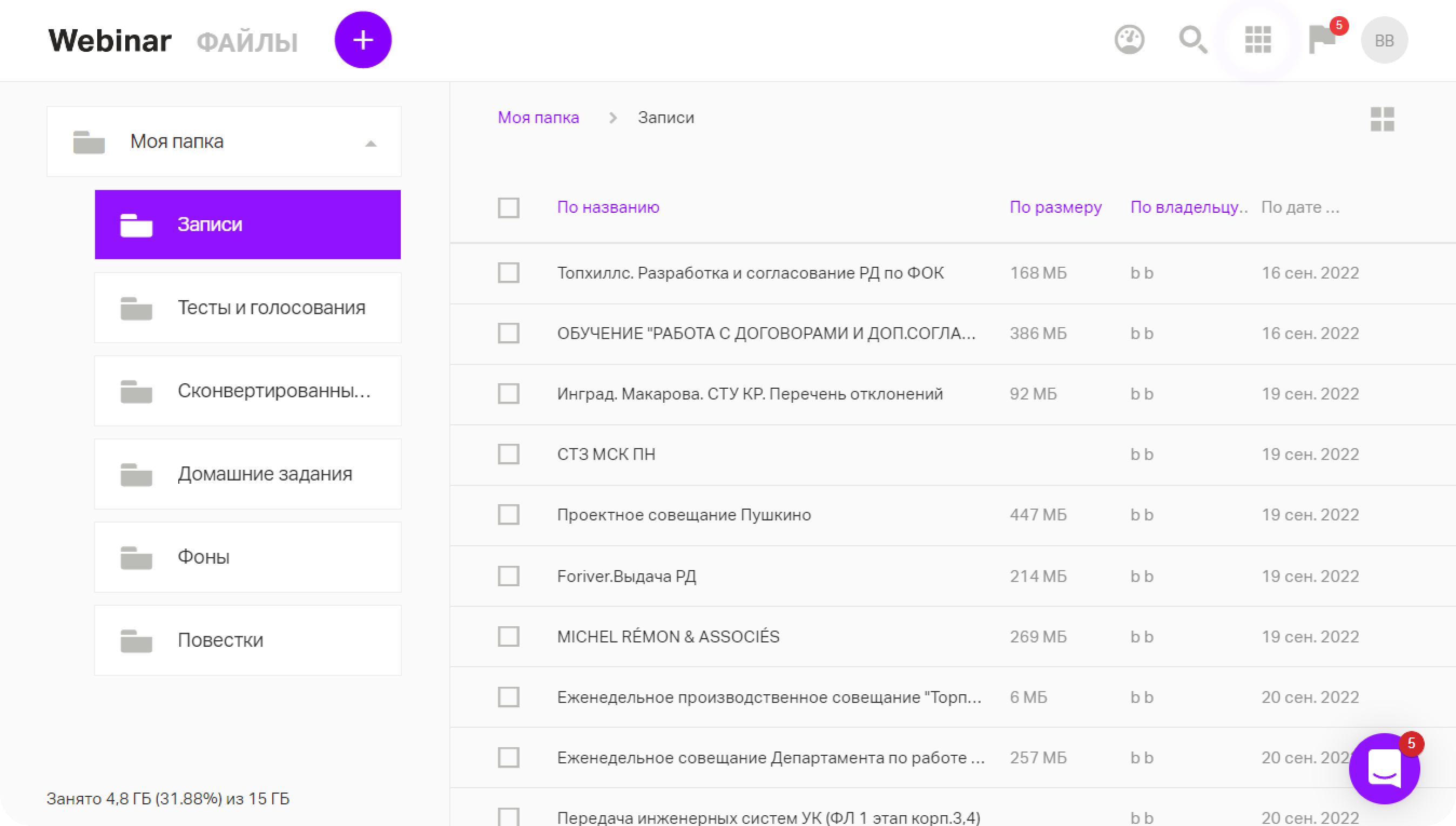Open the flag notifications icon
The height and width of the screenshot is (826, 1456).
pos(1322,40)
